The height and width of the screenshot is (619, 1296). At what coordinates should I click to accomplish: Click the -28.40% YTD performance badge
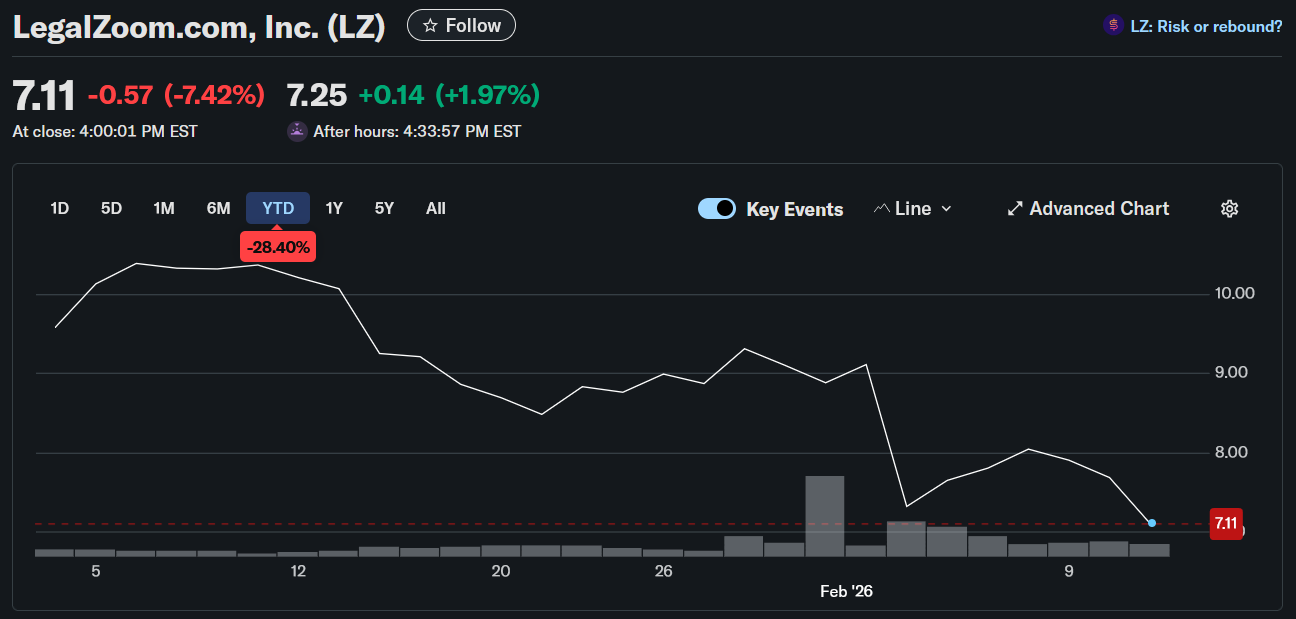click(277, 246)
